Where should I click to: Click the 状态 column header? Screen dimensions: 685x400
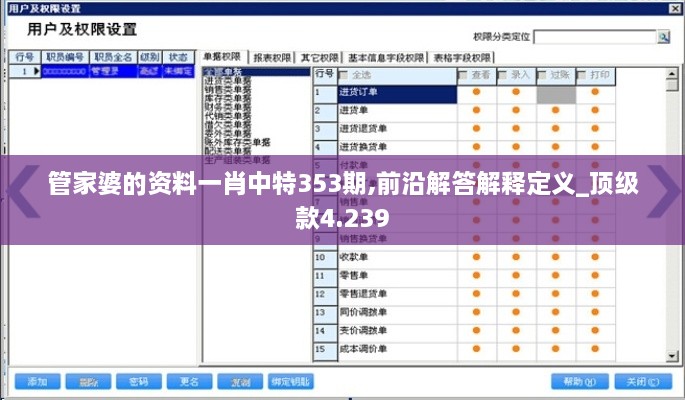[178, 57]
